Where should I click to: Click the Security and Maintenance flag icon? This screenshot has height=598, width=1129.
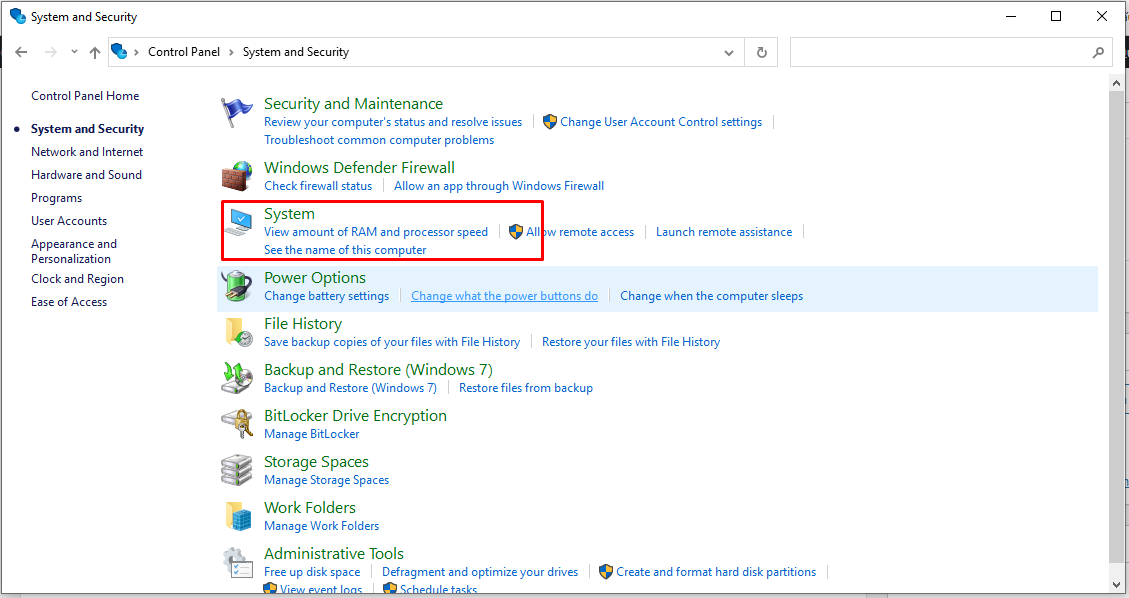pyautogui.click(x=237, y=112)
